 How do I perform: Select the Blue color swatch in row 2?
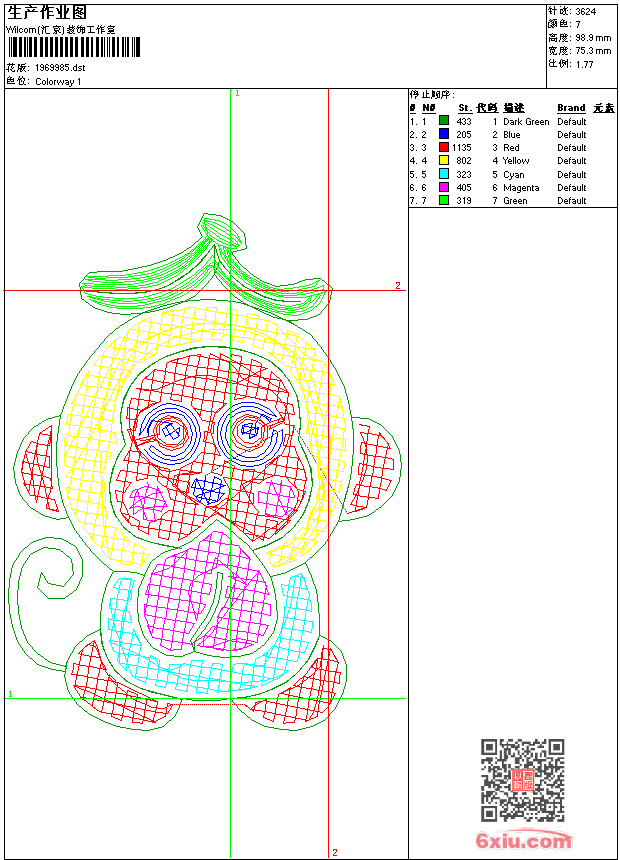click(x=444, y=134)
